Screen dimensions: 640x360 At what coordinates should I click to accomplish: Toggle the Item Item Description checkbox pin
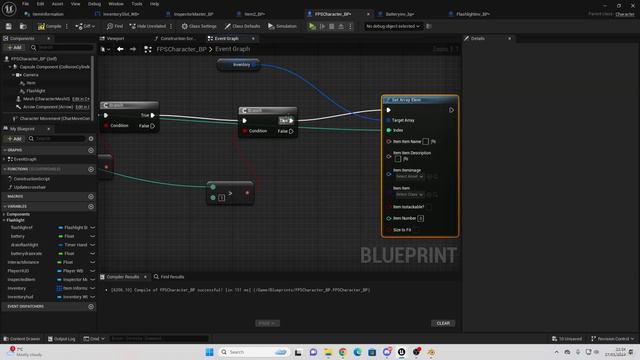(x=398, y=159)
